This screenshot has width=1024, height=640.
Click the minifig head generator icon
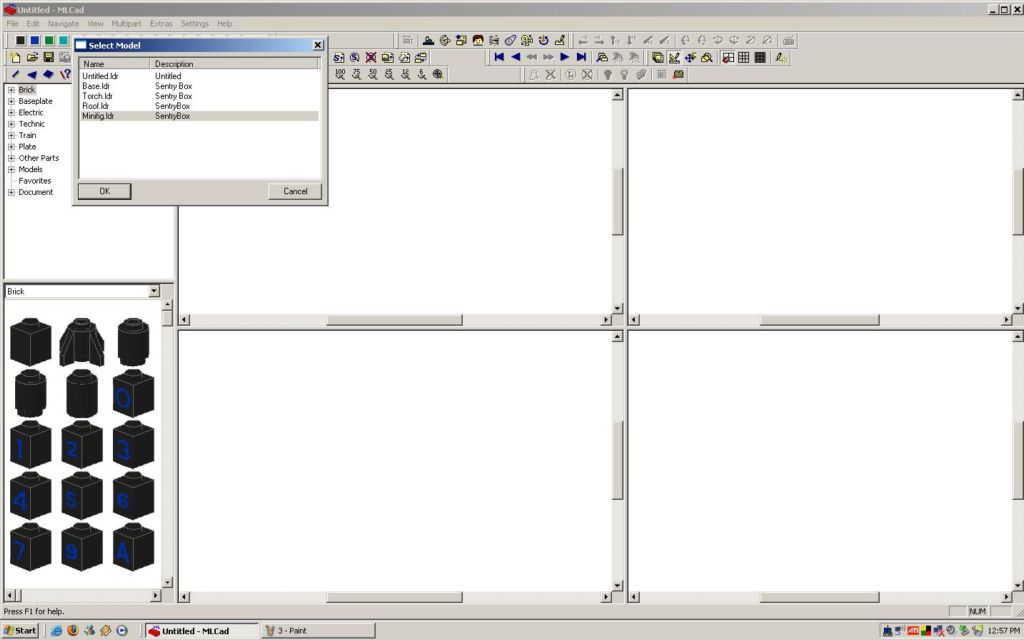coord(478,41)
